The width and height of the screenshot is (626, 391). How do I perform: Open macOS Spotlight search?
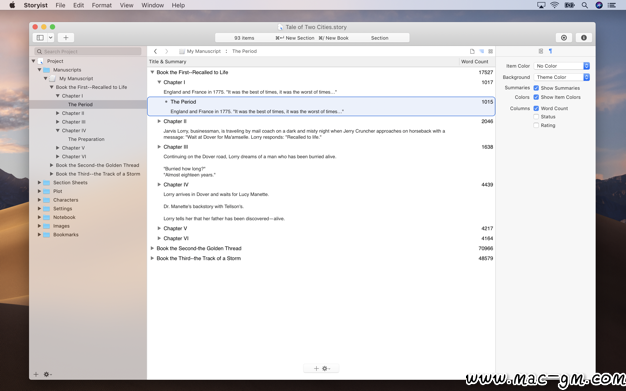(584, 5)
